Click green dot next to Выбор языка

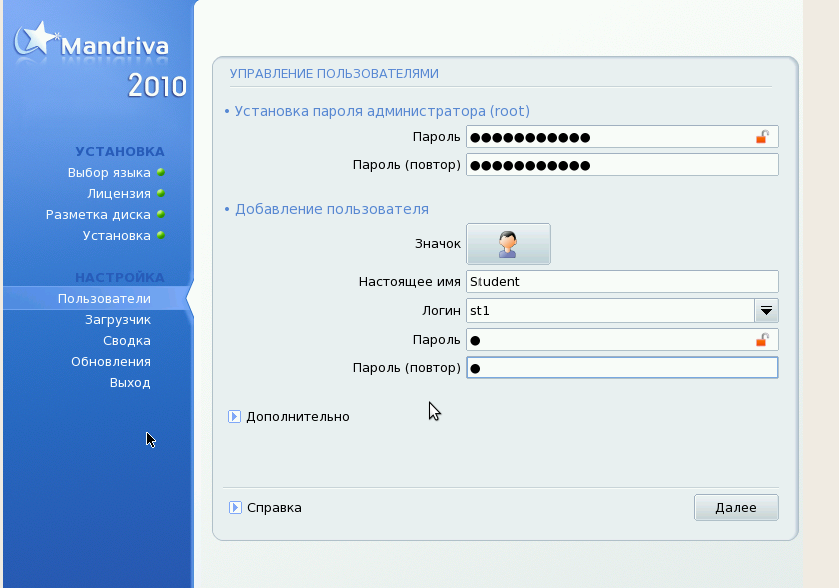tap(161, 172)
